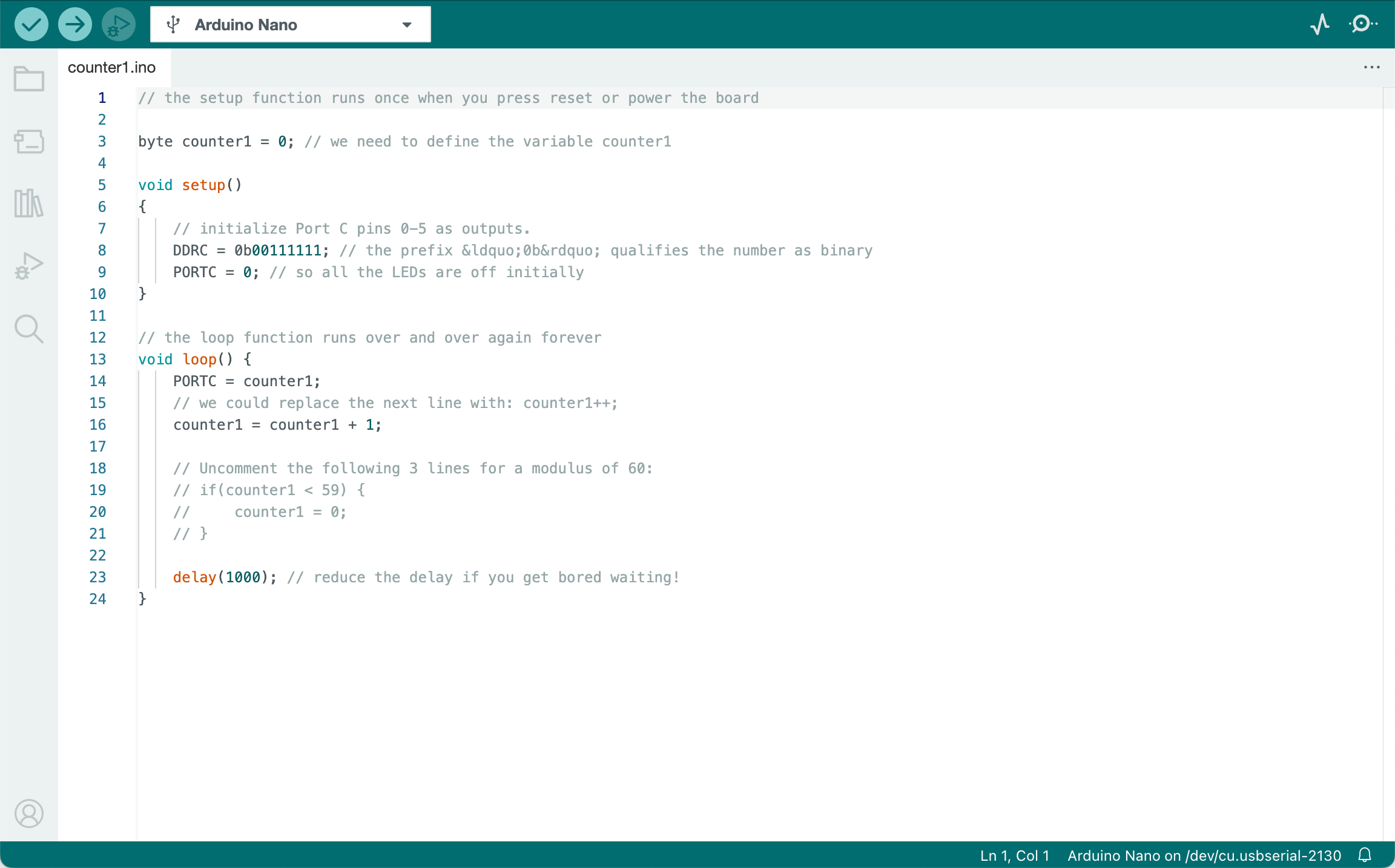This screenshot has width=1395, height=868.
Task: Click Ln 1, Col 1 in status bar
Action: click(1015, 855)
